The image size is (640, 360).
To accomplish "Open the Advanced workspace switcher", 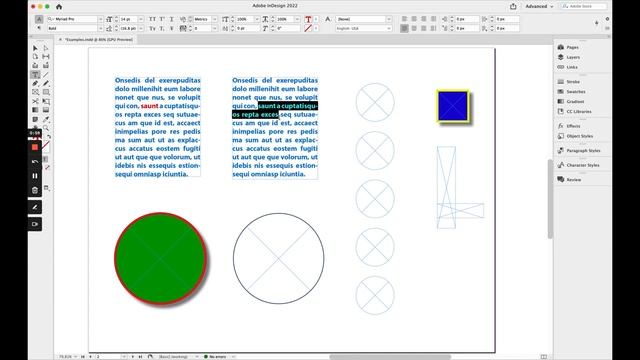I will pyautogui.click(x=539, y=7).
